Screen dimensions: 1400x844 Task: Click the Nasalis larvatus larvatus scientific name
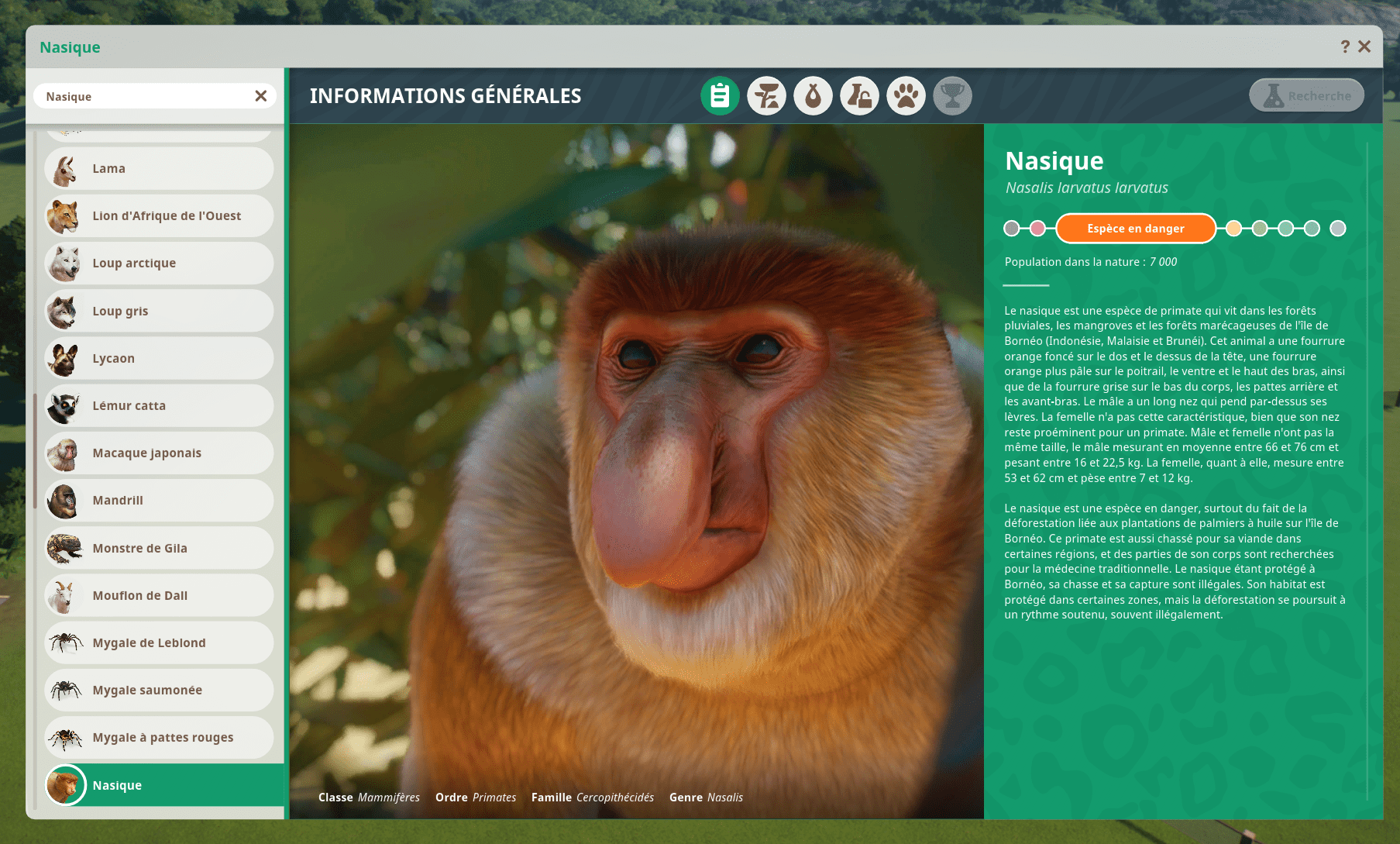[1087, 188]
